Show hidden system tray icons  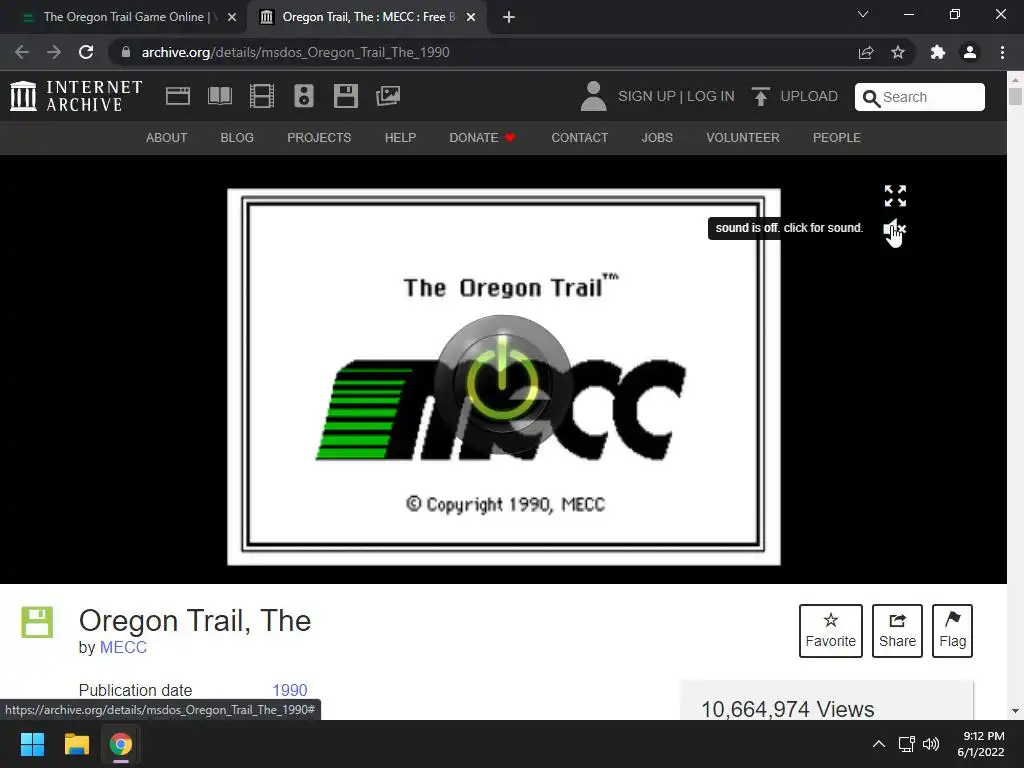coord(879,744)
